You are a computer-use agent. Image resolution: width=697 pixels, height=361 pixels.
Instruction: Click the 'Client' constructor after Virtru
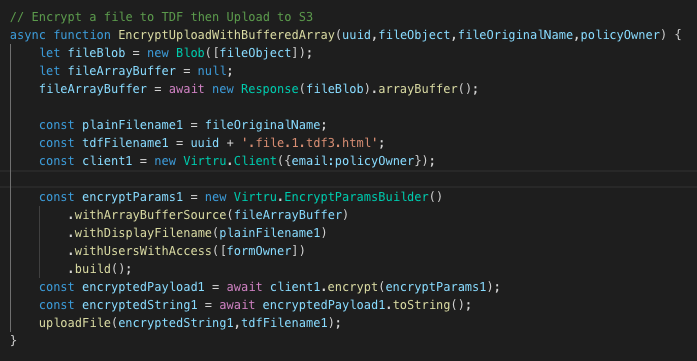tap(255, 161)
